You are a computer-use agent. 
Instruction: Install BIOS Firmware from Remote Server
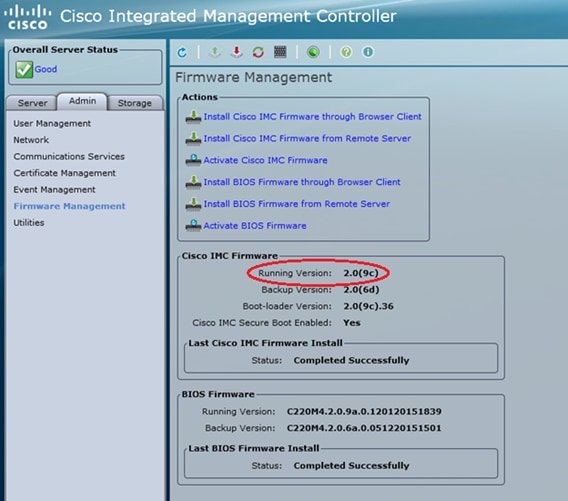tap(297, 204)
